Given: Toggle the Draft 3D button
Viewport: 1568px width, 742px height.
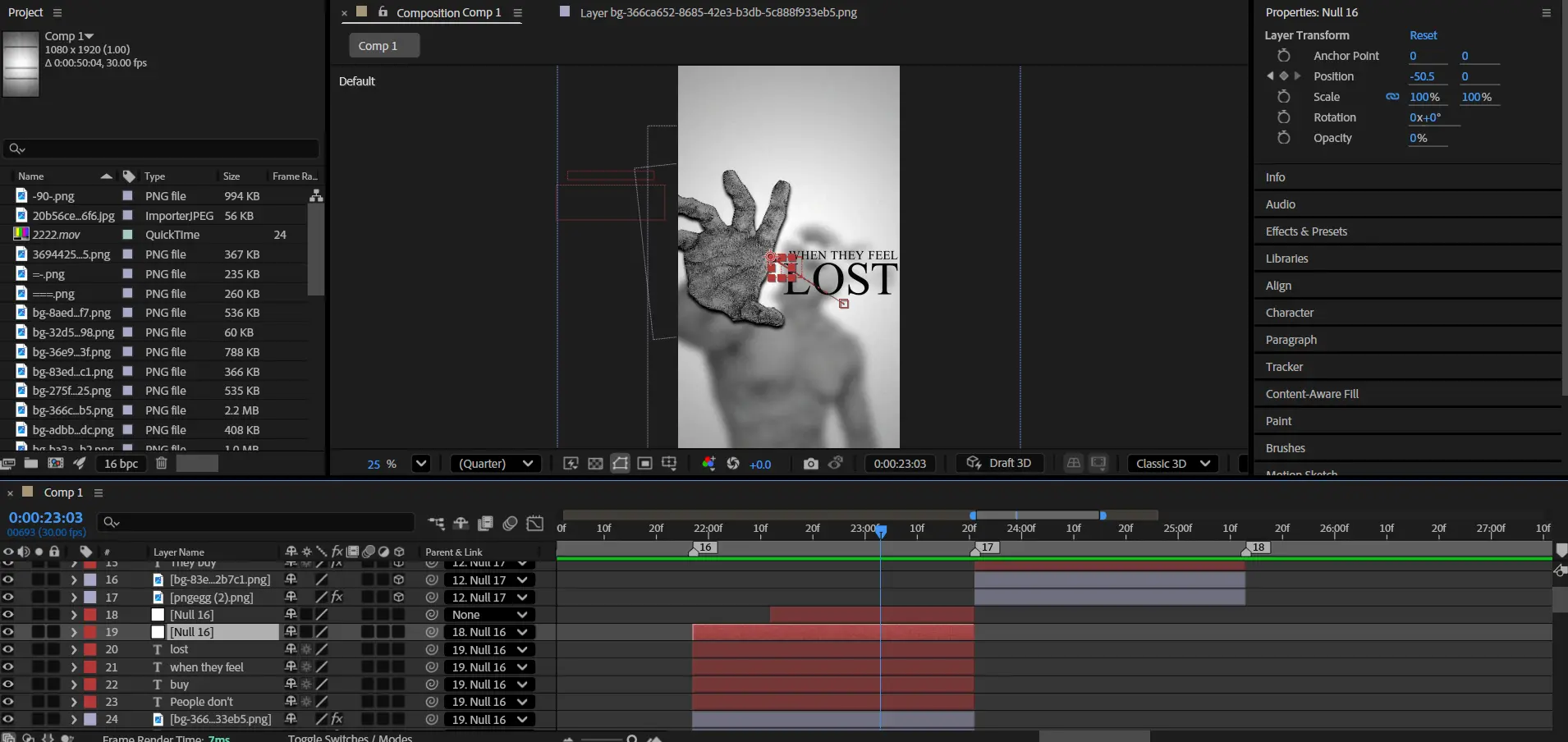Looking at the screenshot, I should 999,464.
